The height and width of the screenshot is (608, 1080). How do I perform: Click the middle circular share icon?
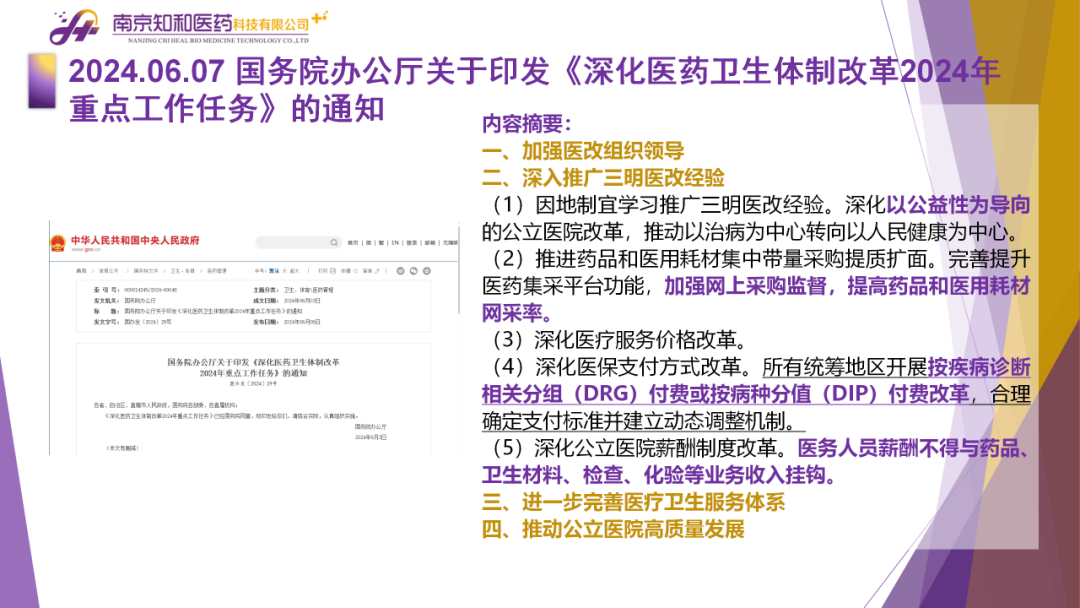click(414, 271)
